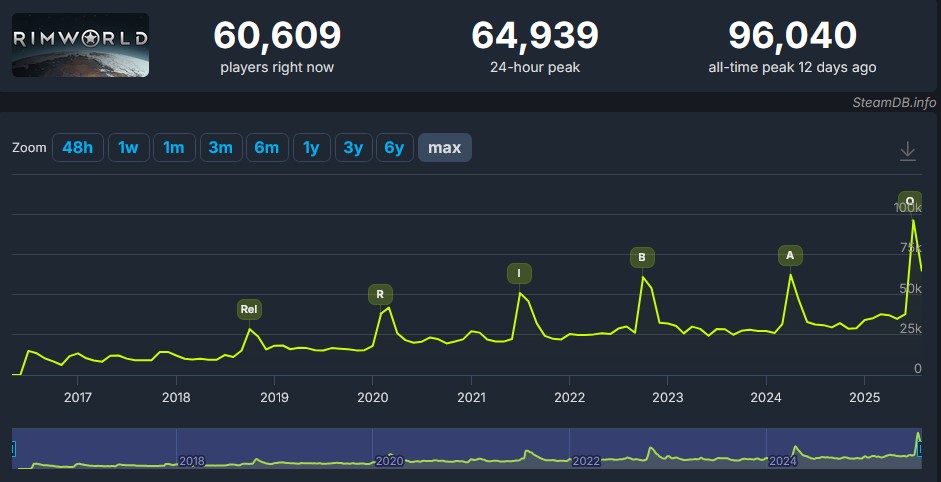Click the R event marker near 2020
This screenshot has height=482, width=941.
[380, 295]
